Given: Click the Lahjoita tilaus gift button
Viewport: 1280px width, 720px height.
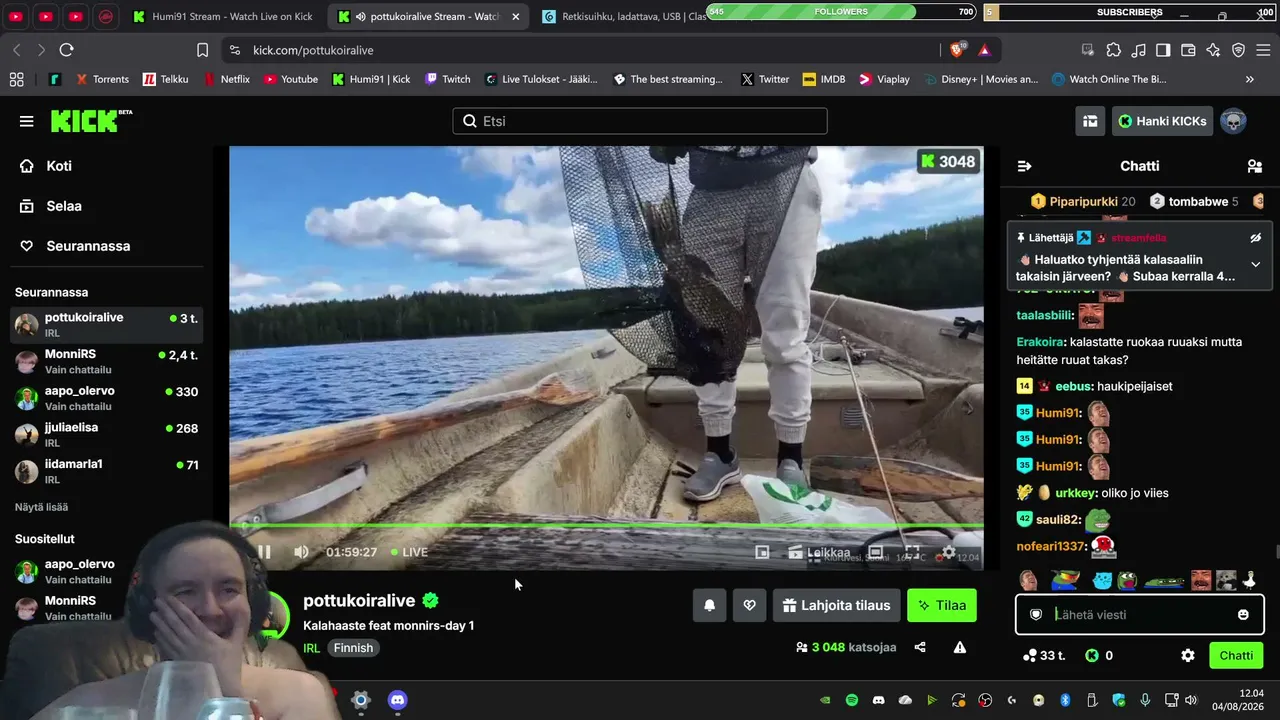Looking at the screenshot, I should 836,605.
